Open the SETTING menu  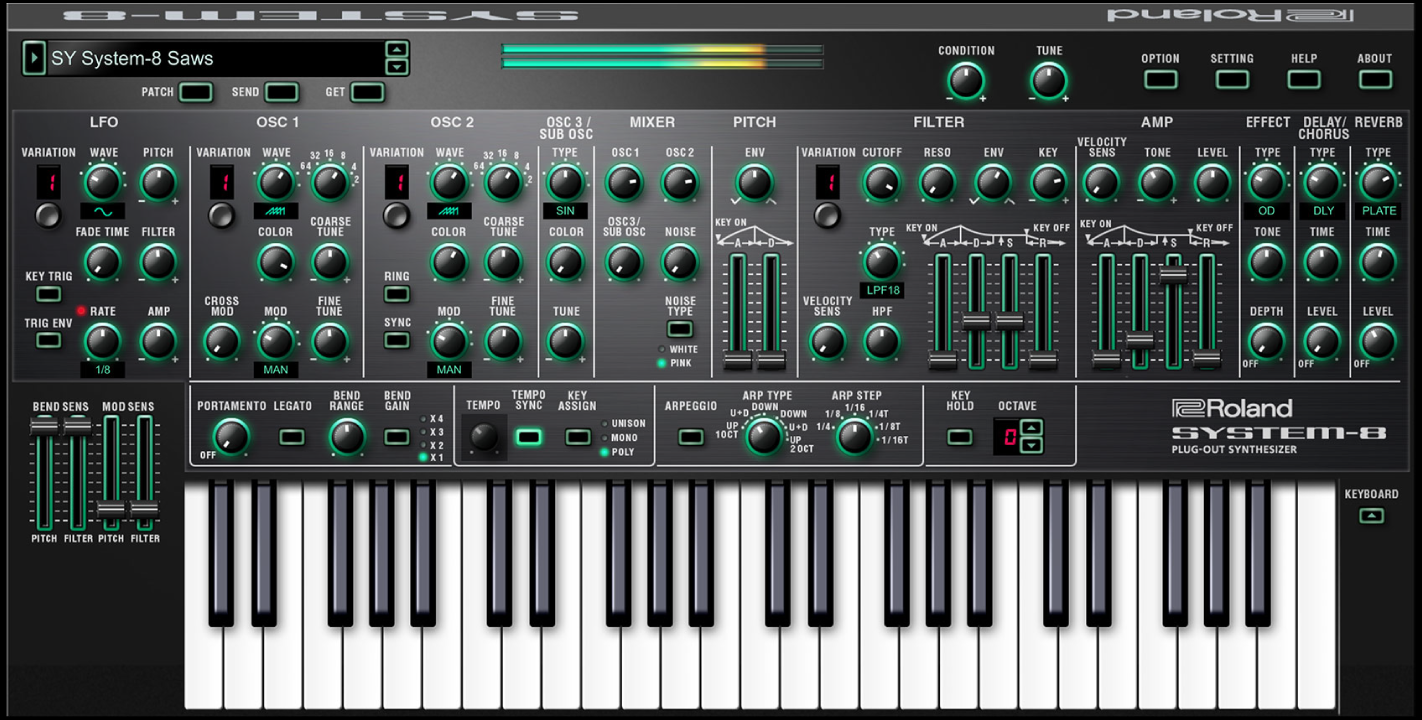[x=1232, y=79]
